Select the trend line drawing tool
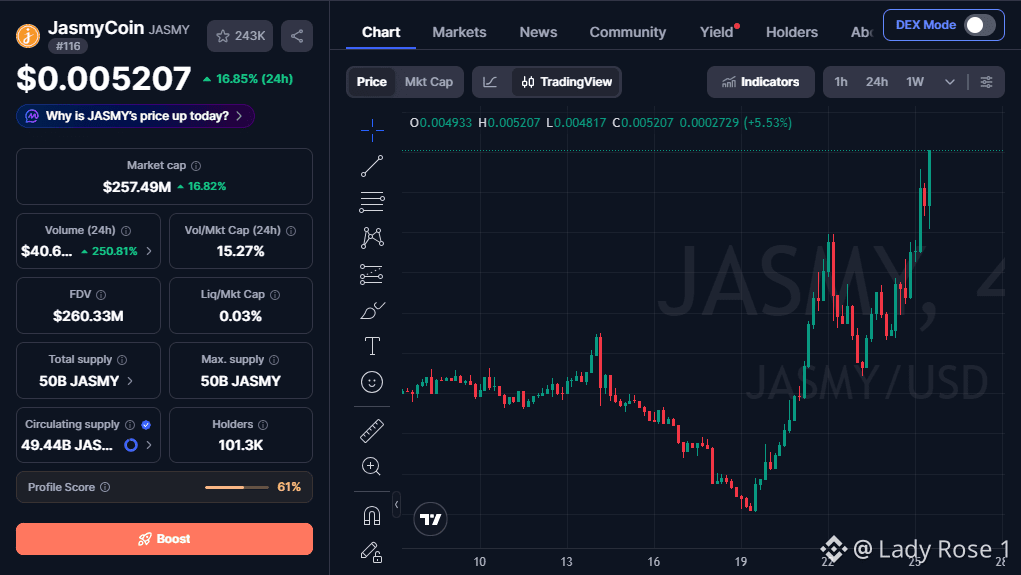This screenshot has width=1021, height=575. pos(372,166)
